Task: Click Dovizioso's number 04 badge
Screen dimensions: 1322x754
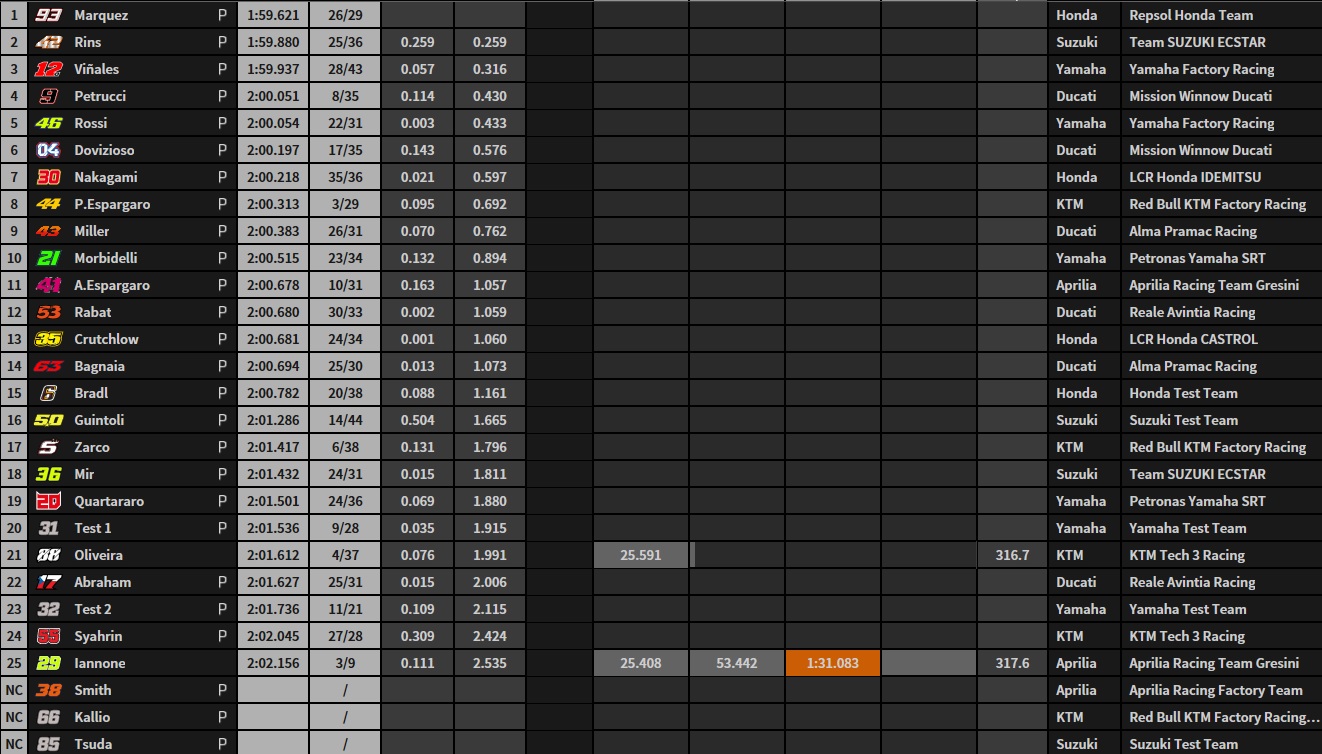Action: (x=48, y=150)
